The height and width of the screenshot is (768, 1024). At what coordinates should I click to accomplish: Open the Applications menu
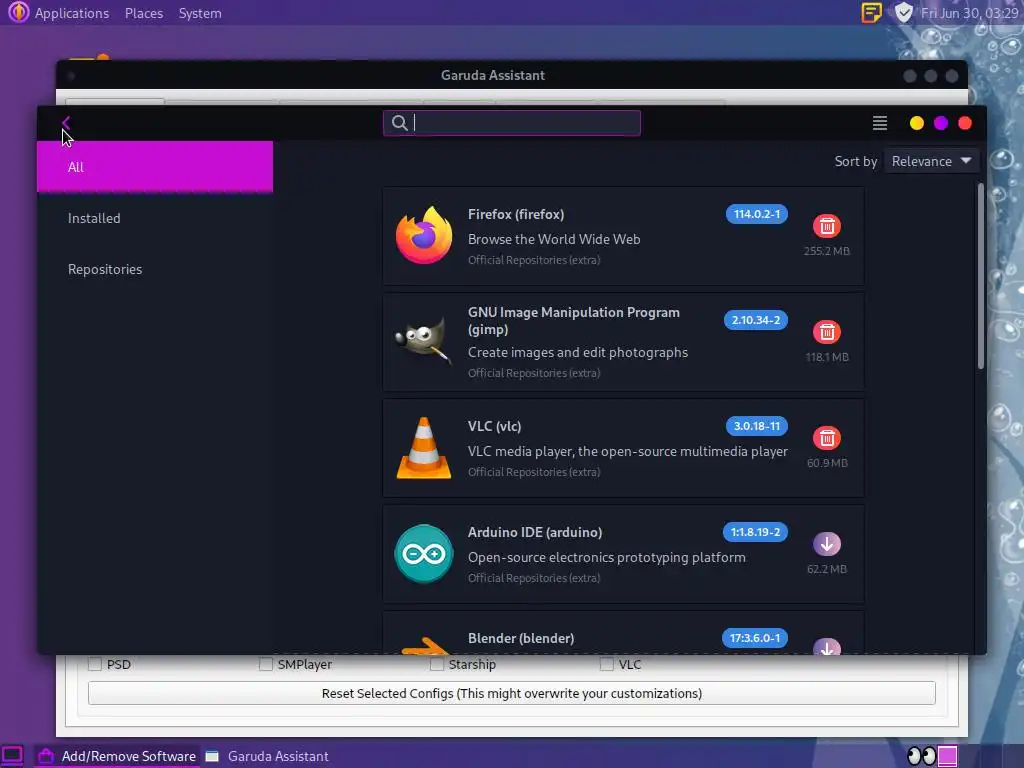tap(72, 13)
